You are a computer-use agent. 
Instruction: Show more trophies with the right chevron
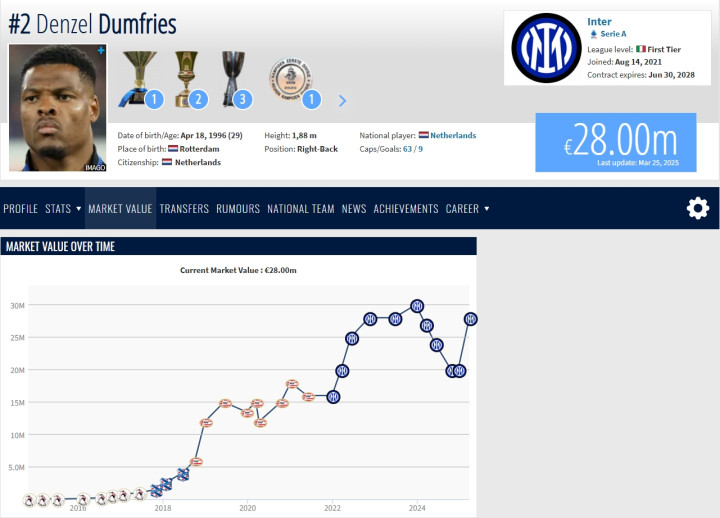tap(342, 101)
